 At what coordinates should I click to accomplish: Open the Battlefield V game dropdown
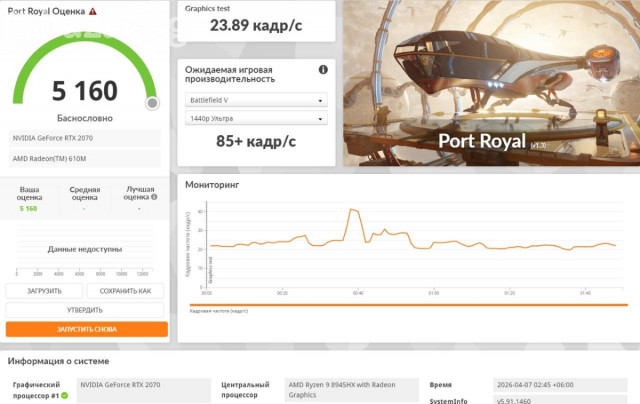pos(256,100)
